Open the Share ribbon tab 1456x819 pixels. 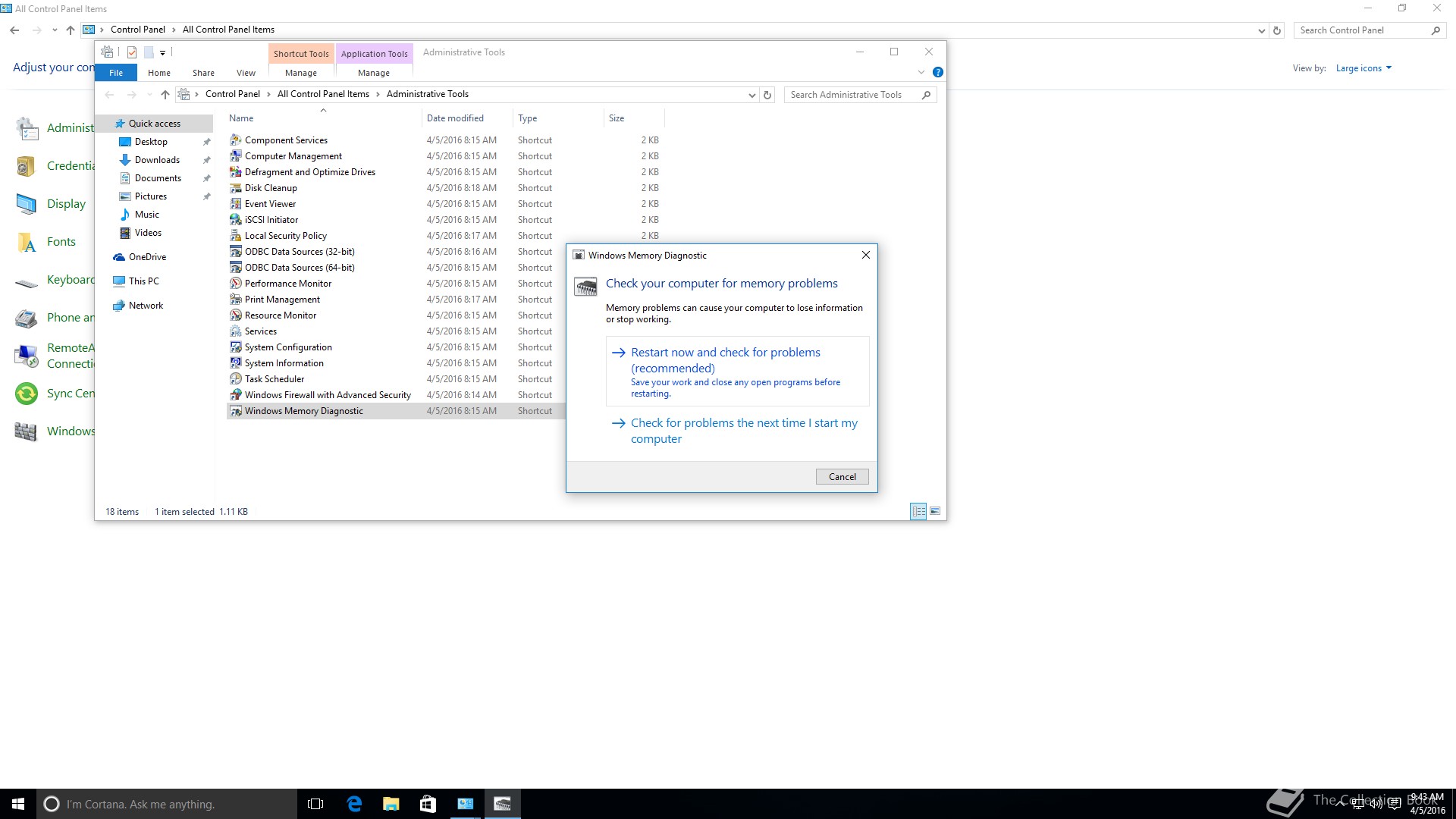coord(203,73)
